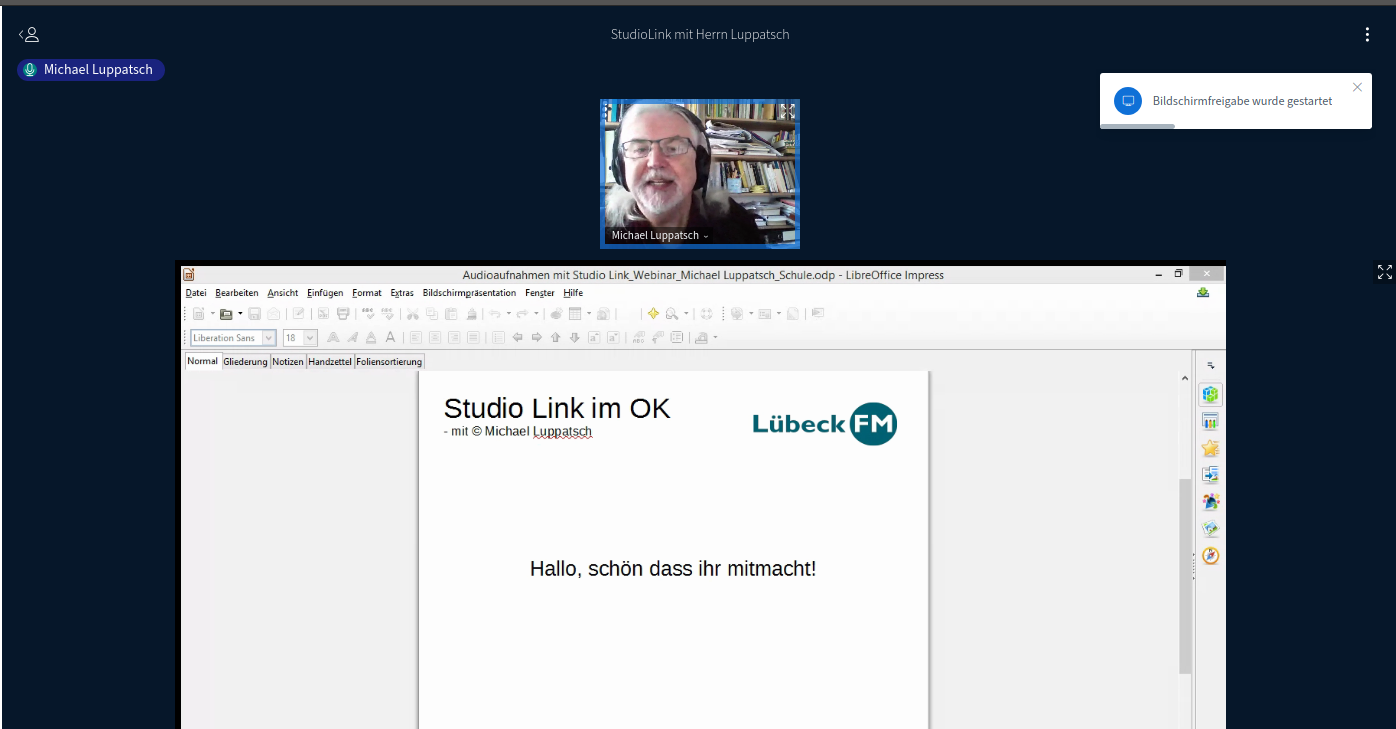Open the Styles and Formatting sidebar icon
Viewport: 1396px width, 729px height.
(x=1210, y=502)
